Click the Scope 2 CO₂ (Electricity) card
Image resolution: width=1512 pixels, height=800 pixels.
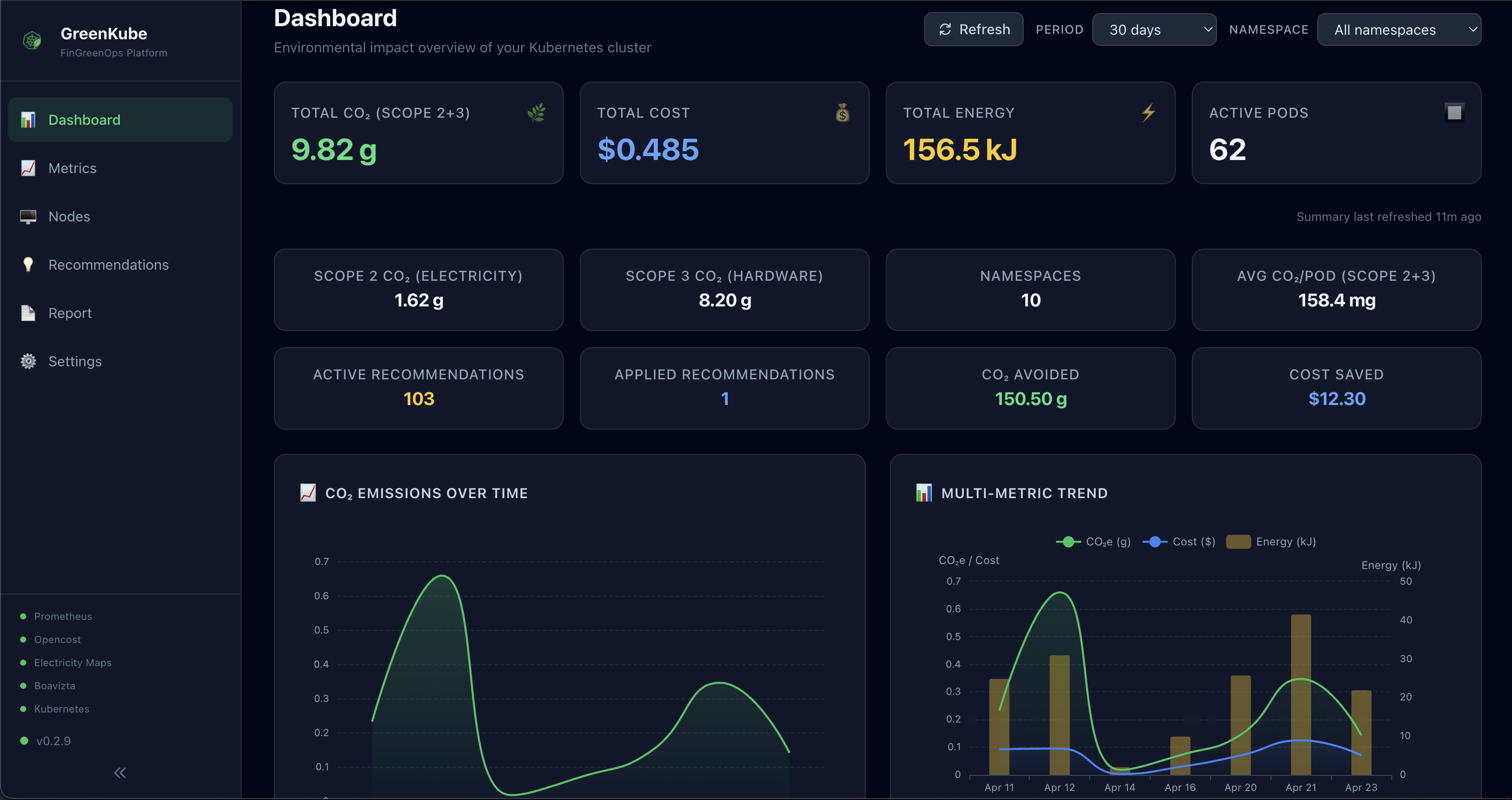pos(418,289)
